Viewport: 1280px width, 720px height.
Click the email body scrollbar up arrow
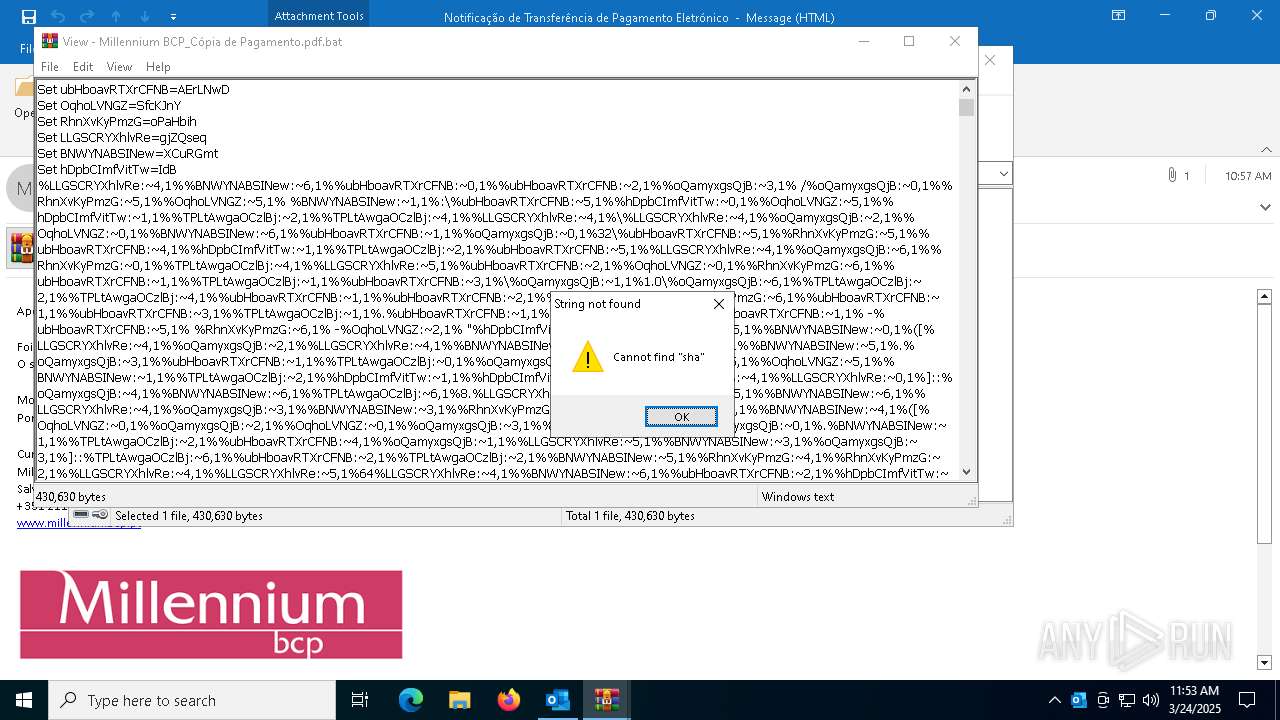1264,296
